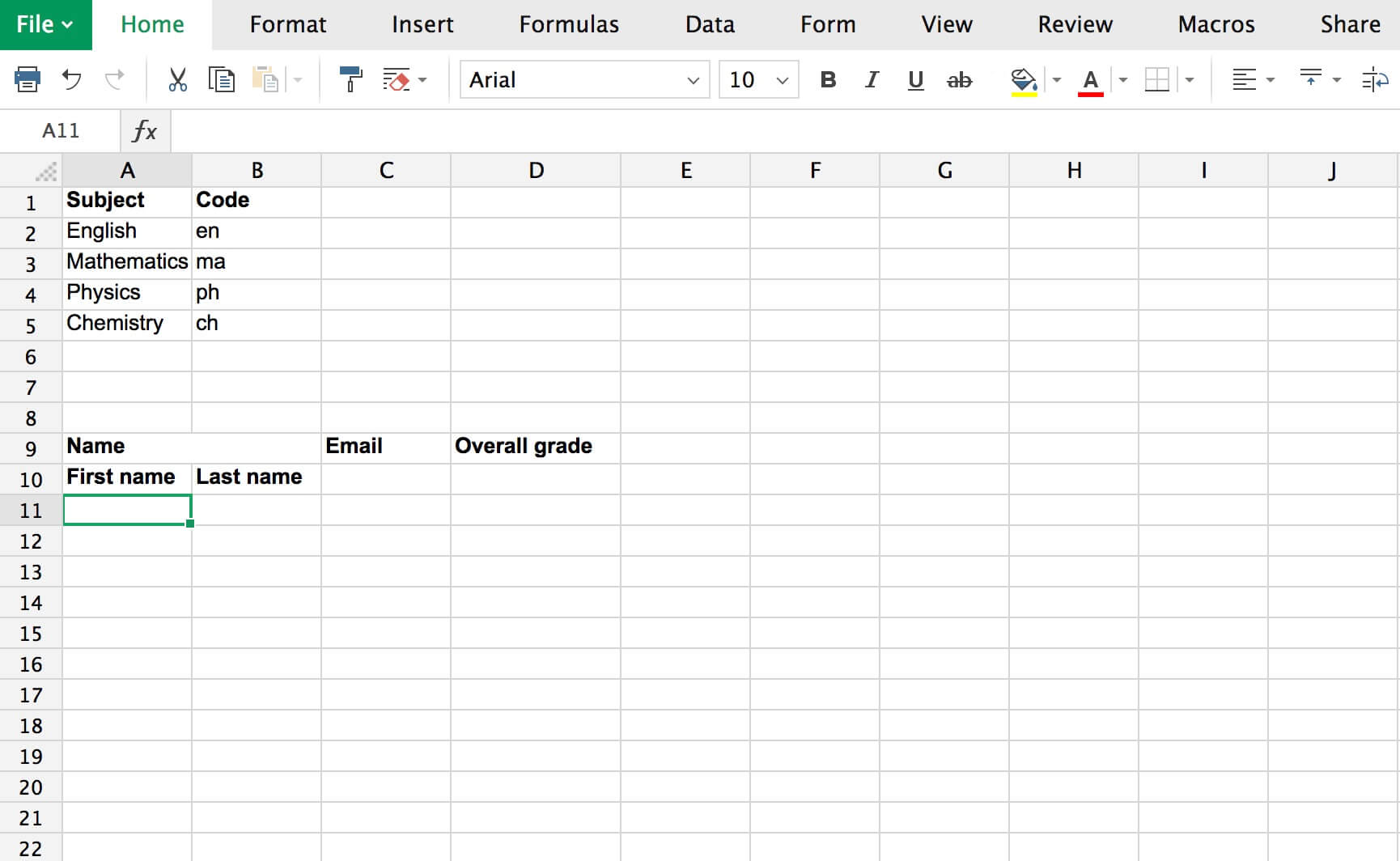Click the fx insert function button

point(145,130)
